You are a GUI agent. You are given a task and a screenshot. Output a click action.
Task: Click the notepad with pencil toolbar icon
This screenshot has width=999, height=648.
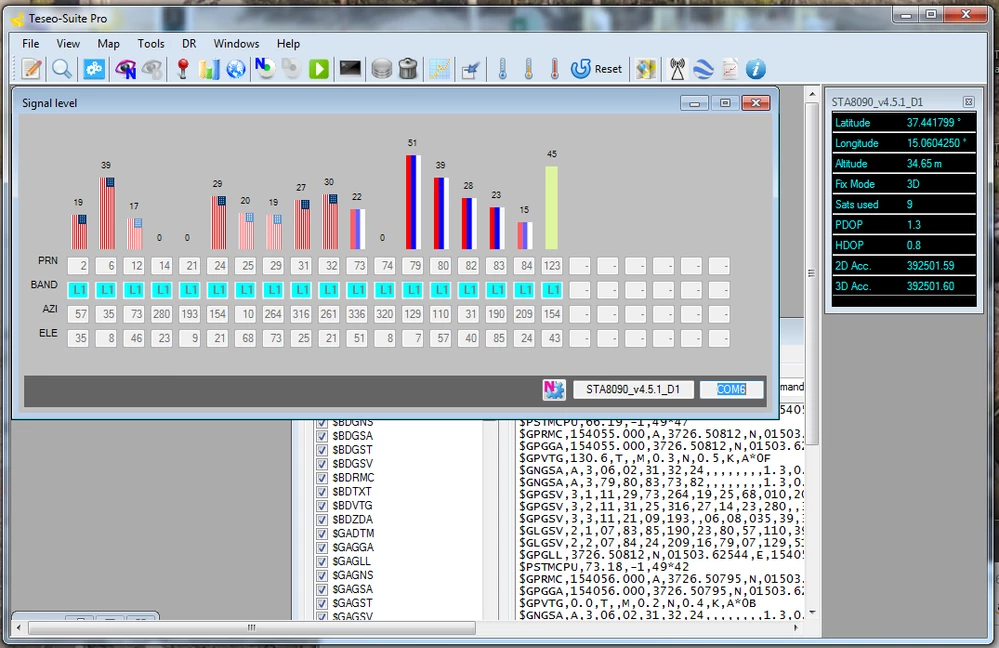[31, 69]
